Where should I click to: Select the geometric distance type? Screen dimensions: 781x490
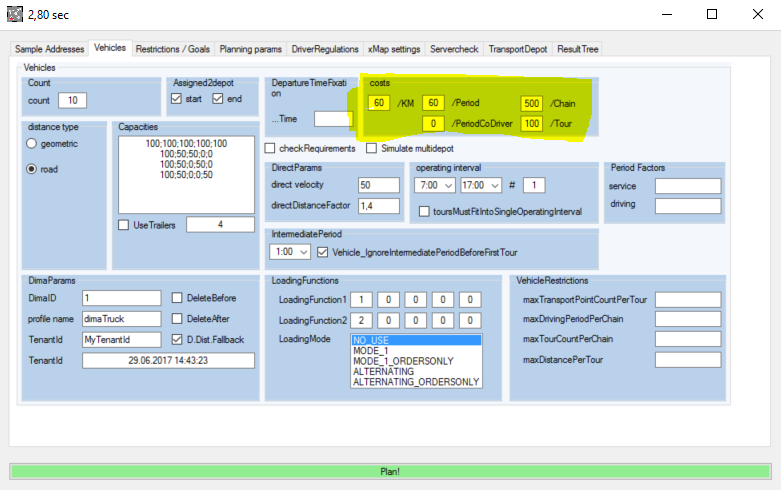(33, 144)
